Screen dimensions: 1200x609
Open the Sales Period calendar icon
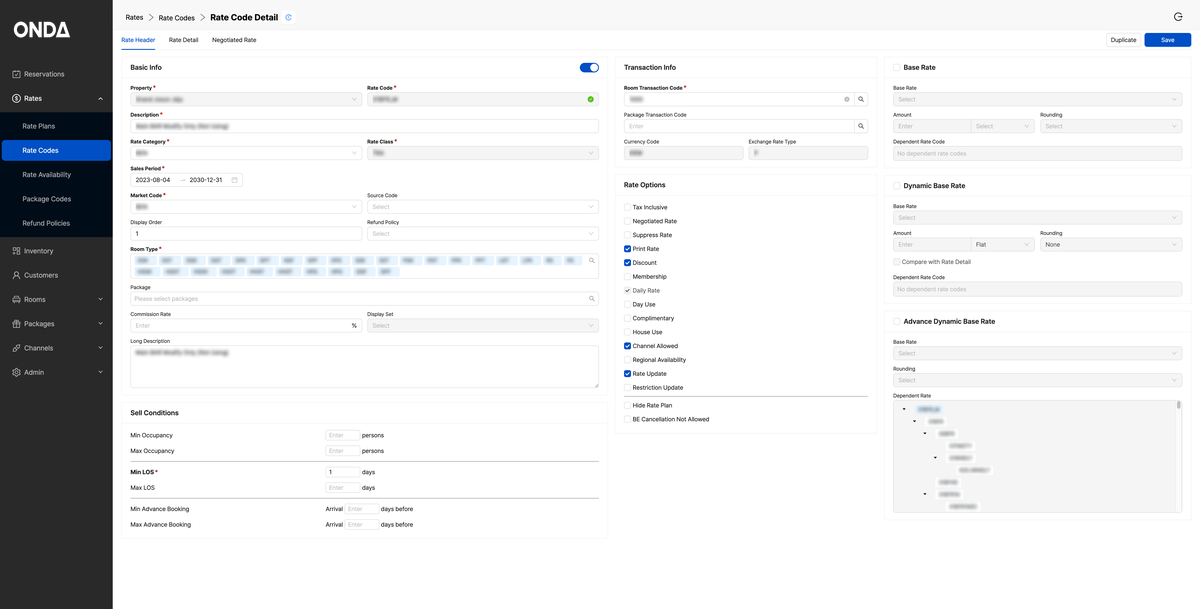click(x=235, y=180)
